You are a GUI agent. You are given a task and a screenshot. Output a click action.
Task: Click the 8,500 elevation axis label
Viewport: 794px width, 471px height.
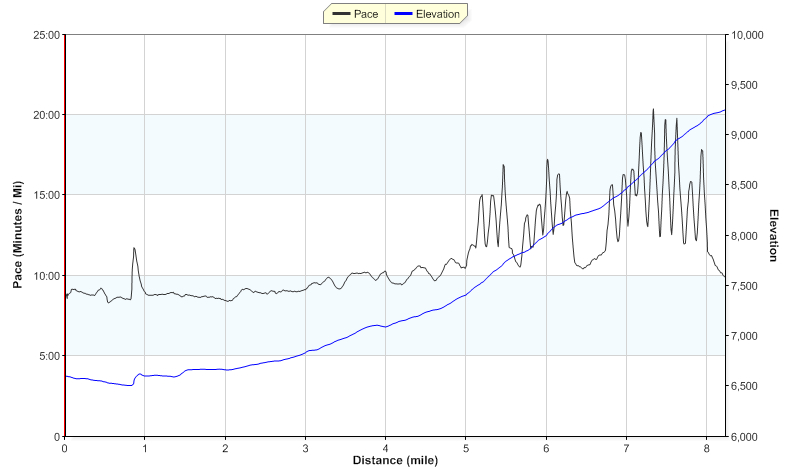click(744, 185)
